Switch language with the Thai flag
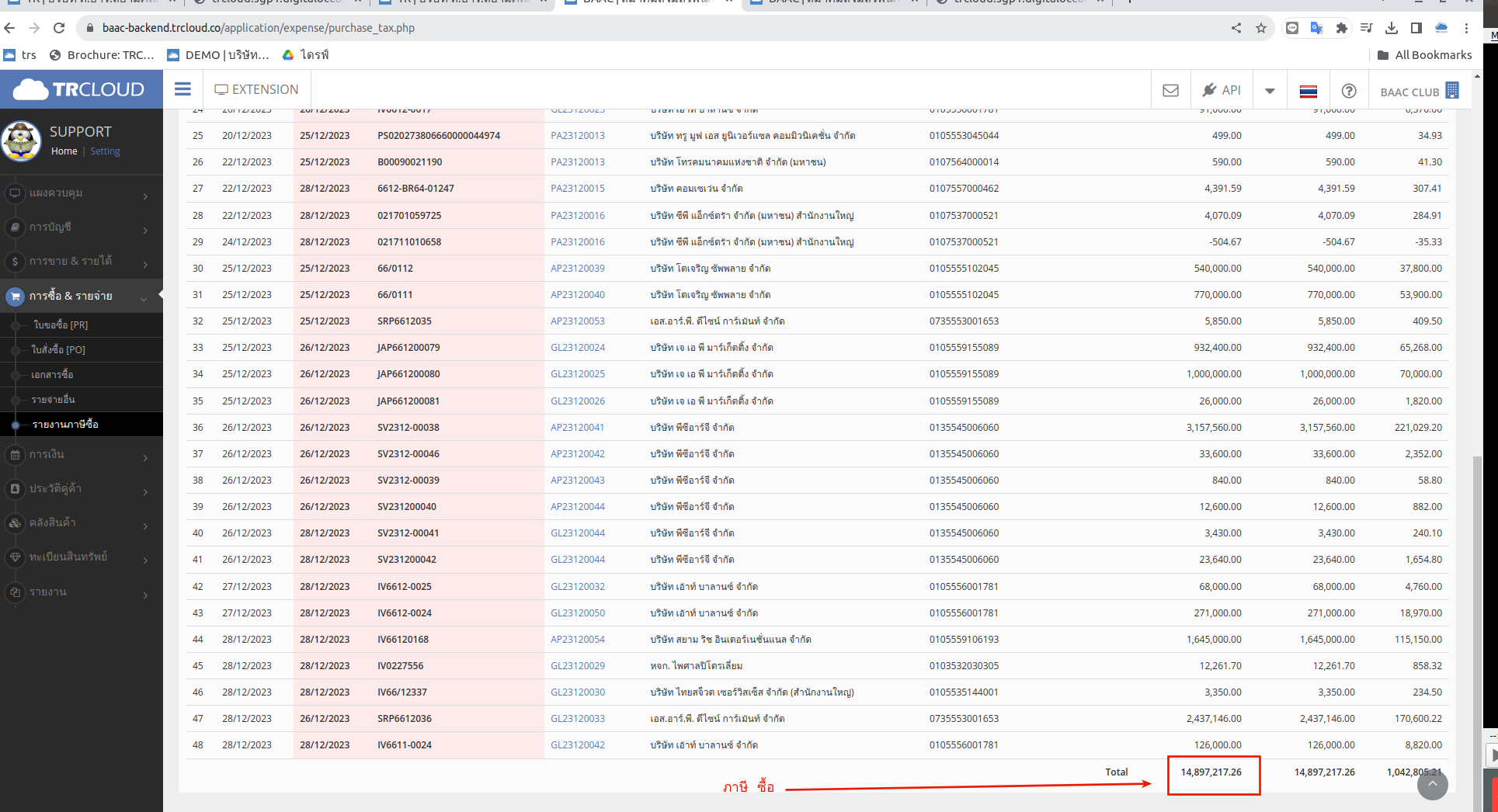1498x812 pixels. pyautogui.click(x=1309, y=92)
